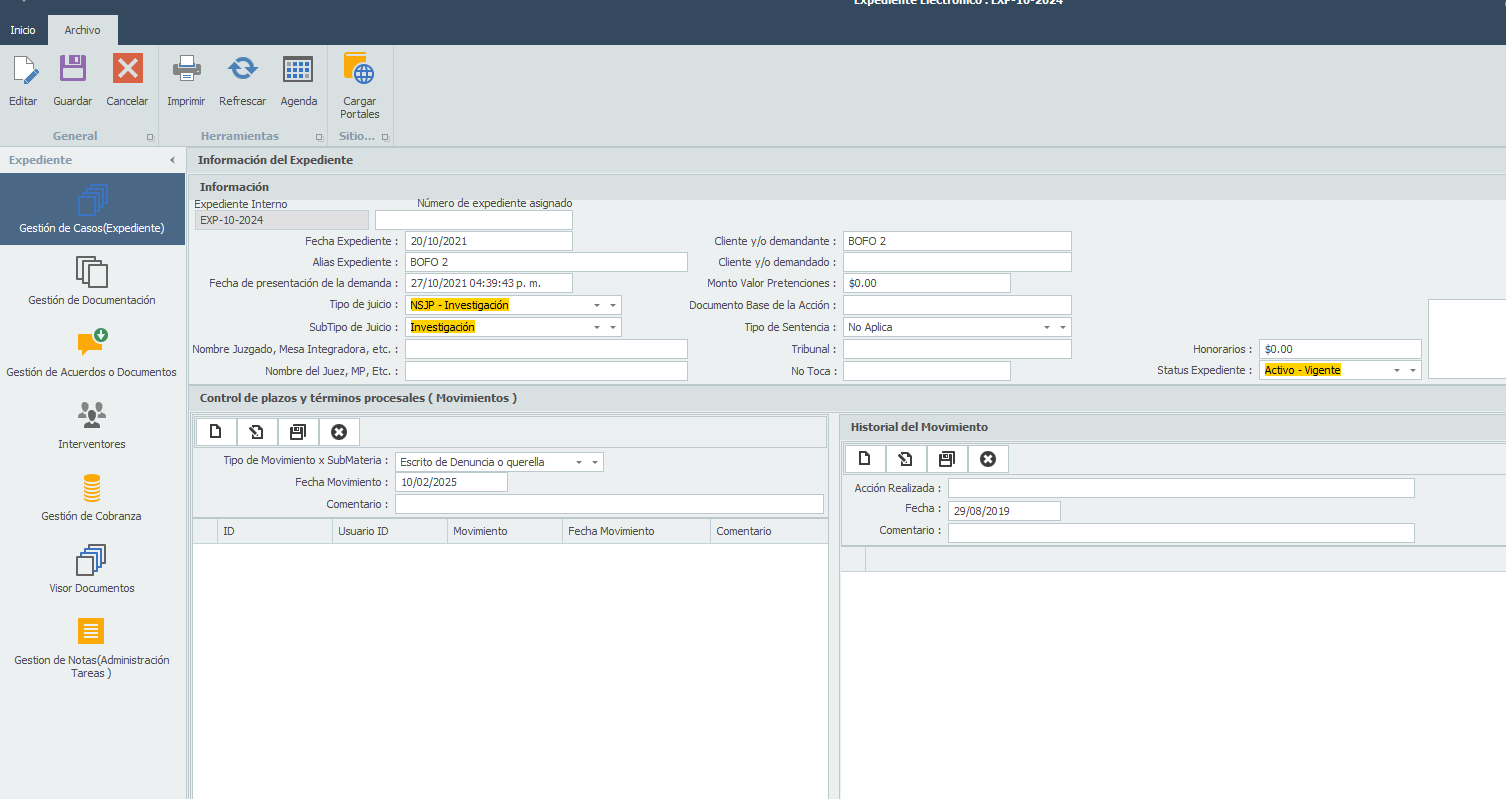Open the Status Expediente dropdown
The image size is (1506, 799).
[x=1411, y=370]
